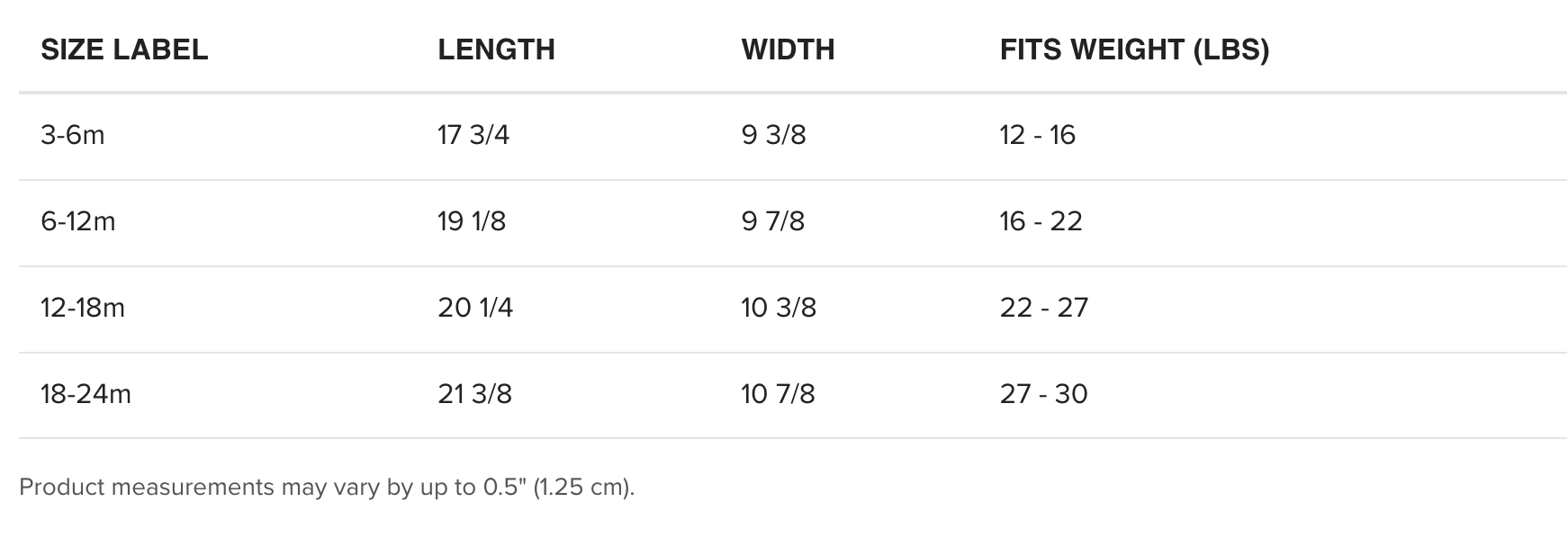Screen dimensions: 1568x556
Task: Click the LENGTH column header
Action: [496, 49]
